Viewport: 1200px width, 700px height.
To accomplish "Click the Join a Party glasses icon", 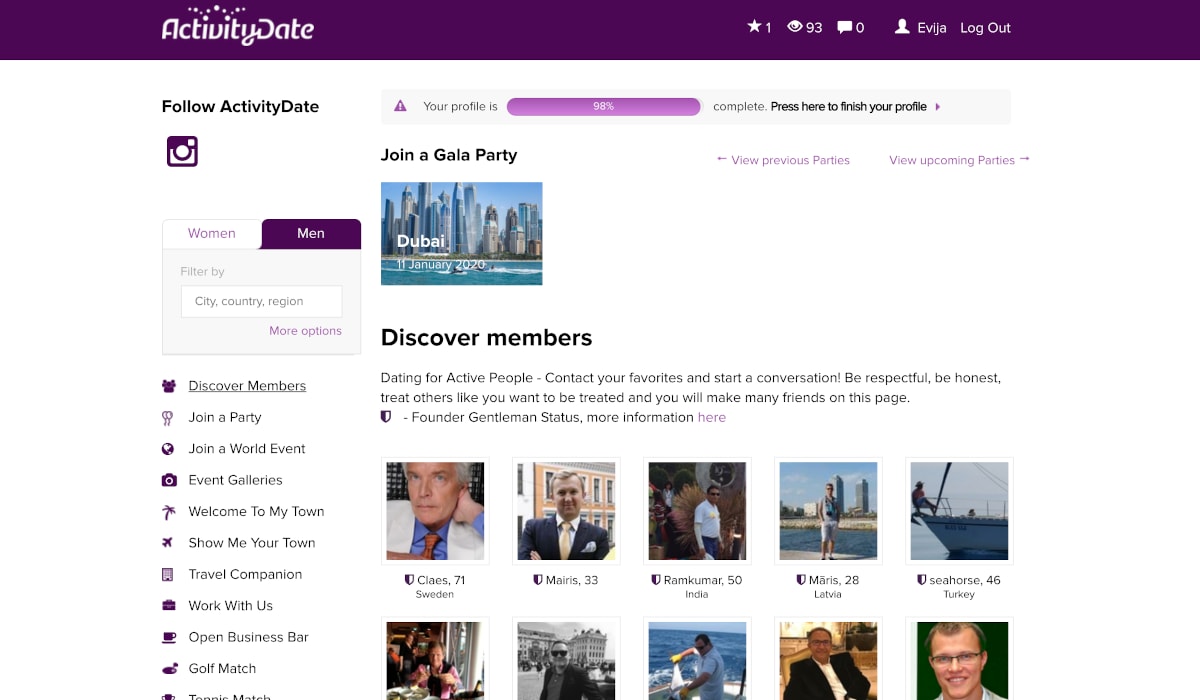I will tap(168, 417).
